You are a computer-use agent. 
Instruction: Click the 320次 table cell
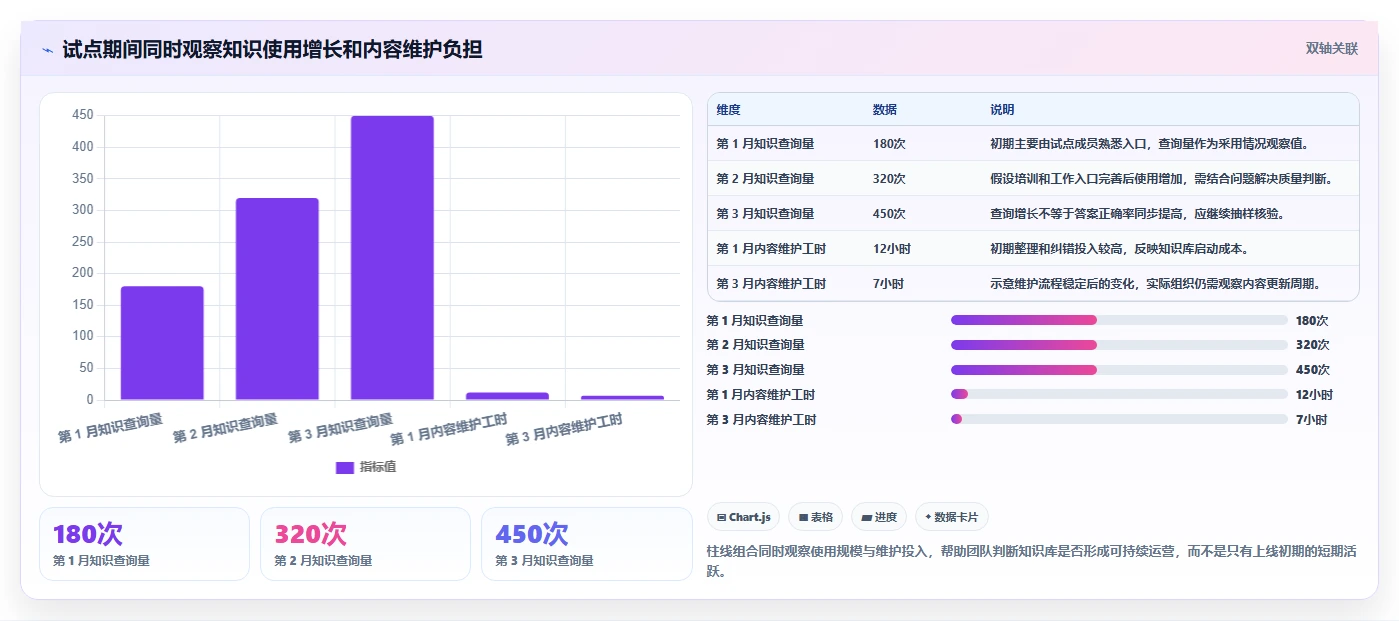(889, 179)
